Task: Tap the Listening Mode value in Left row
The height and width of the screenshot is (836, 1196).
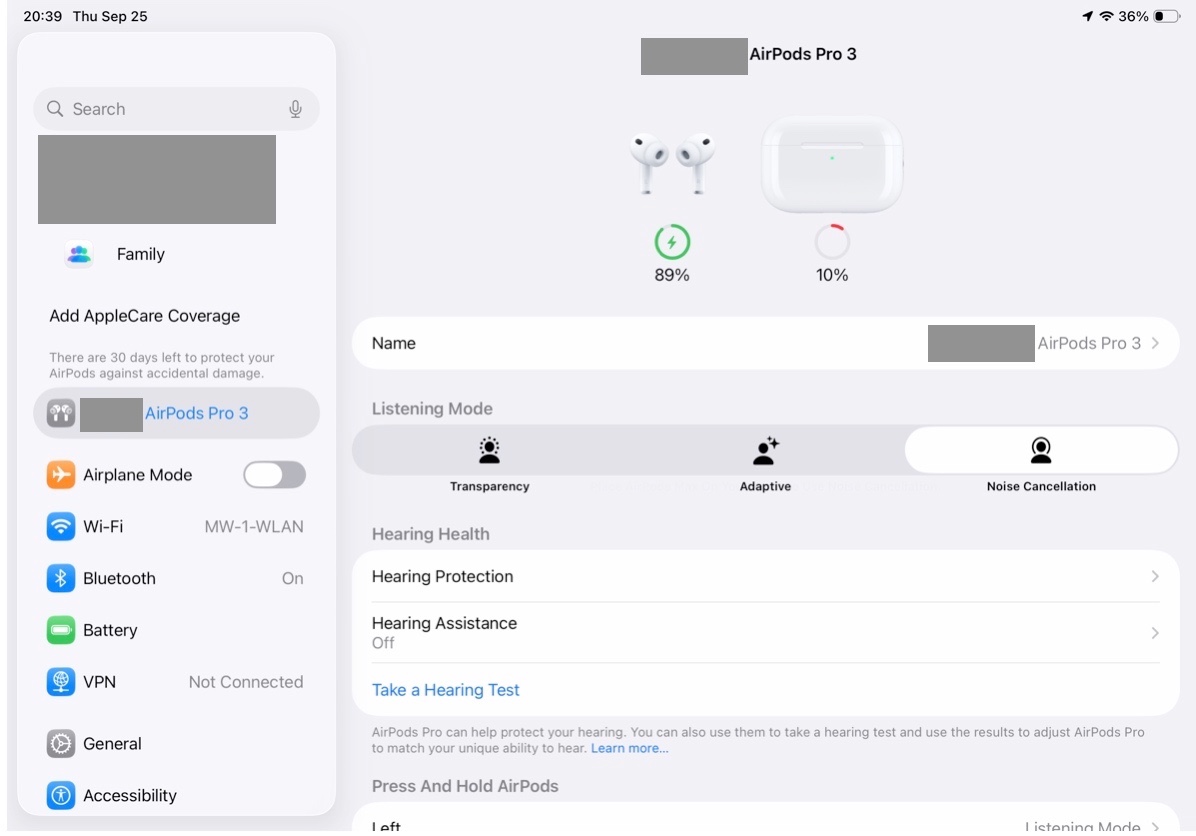Action: [1082, 827]
